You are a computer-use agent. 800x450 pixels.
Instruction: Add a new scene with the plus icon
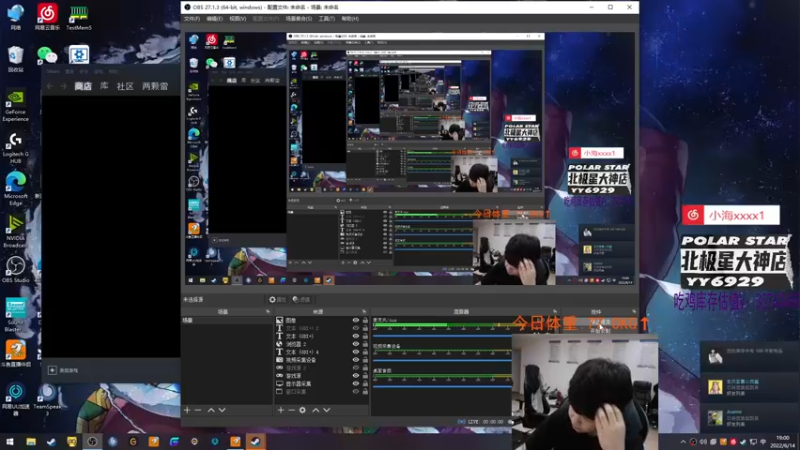tap(187, 410)
